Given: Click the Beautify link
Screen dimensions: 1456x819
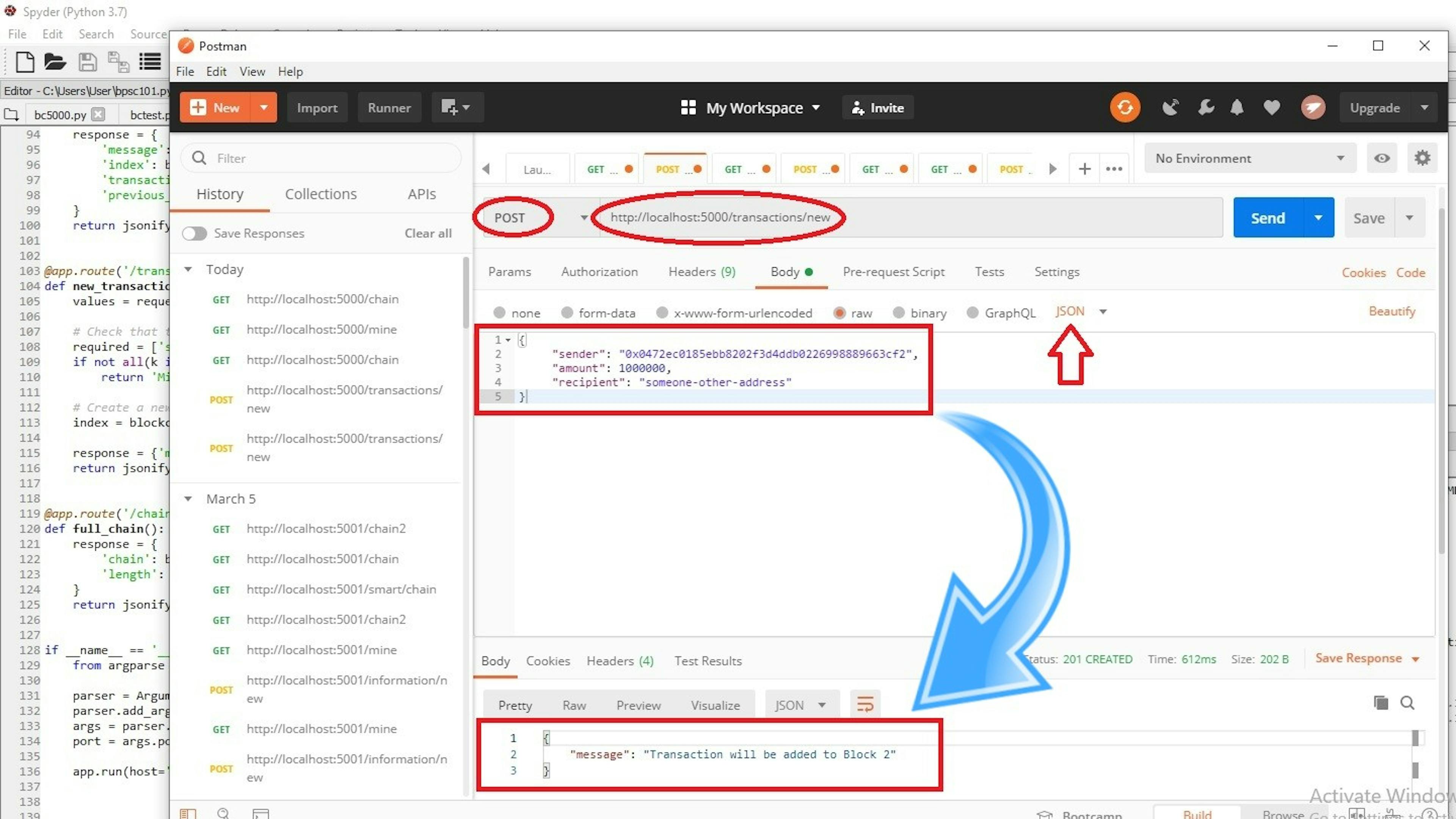Looking at the screenshot, I should 1392,311.
